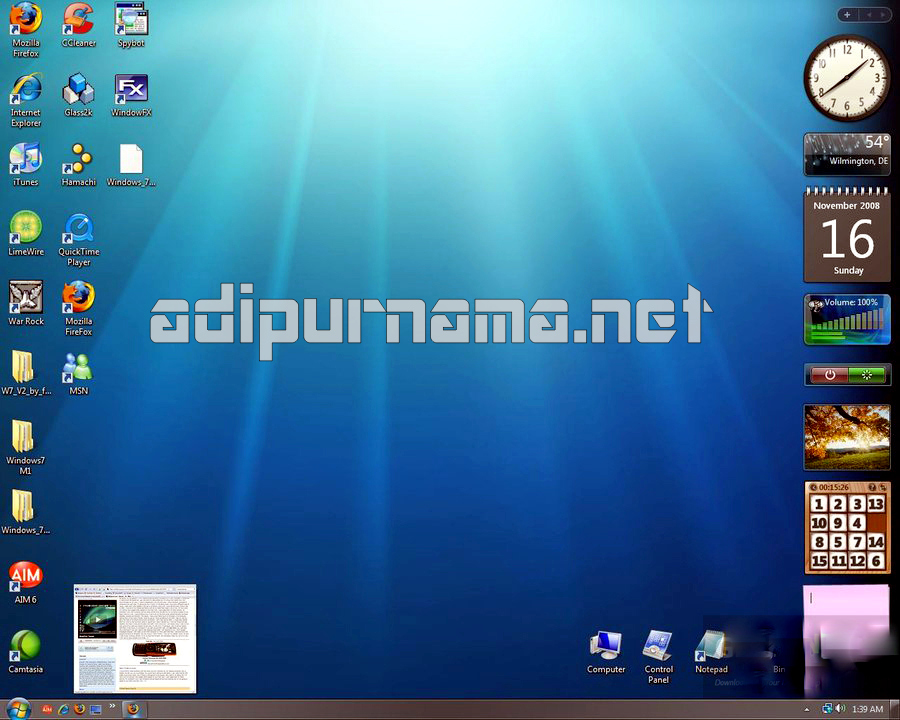Viewport: 900px width, 720px height.
Task: Show hidden tray icons arrow
Action: click(x=806, y=710)
